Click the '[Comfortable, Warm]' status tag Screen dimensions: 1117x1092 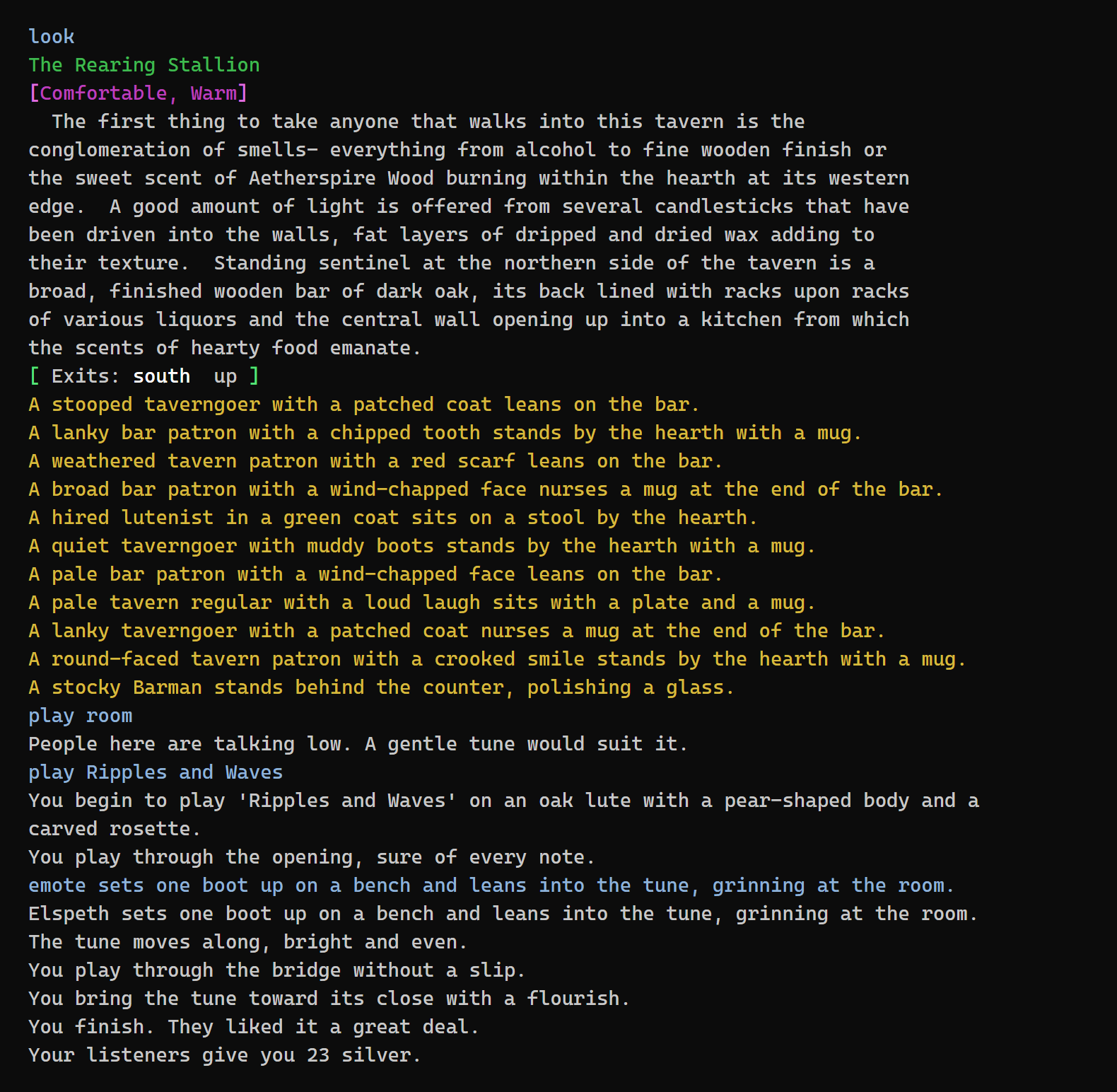pyautogui.click(x=139, y=93)
